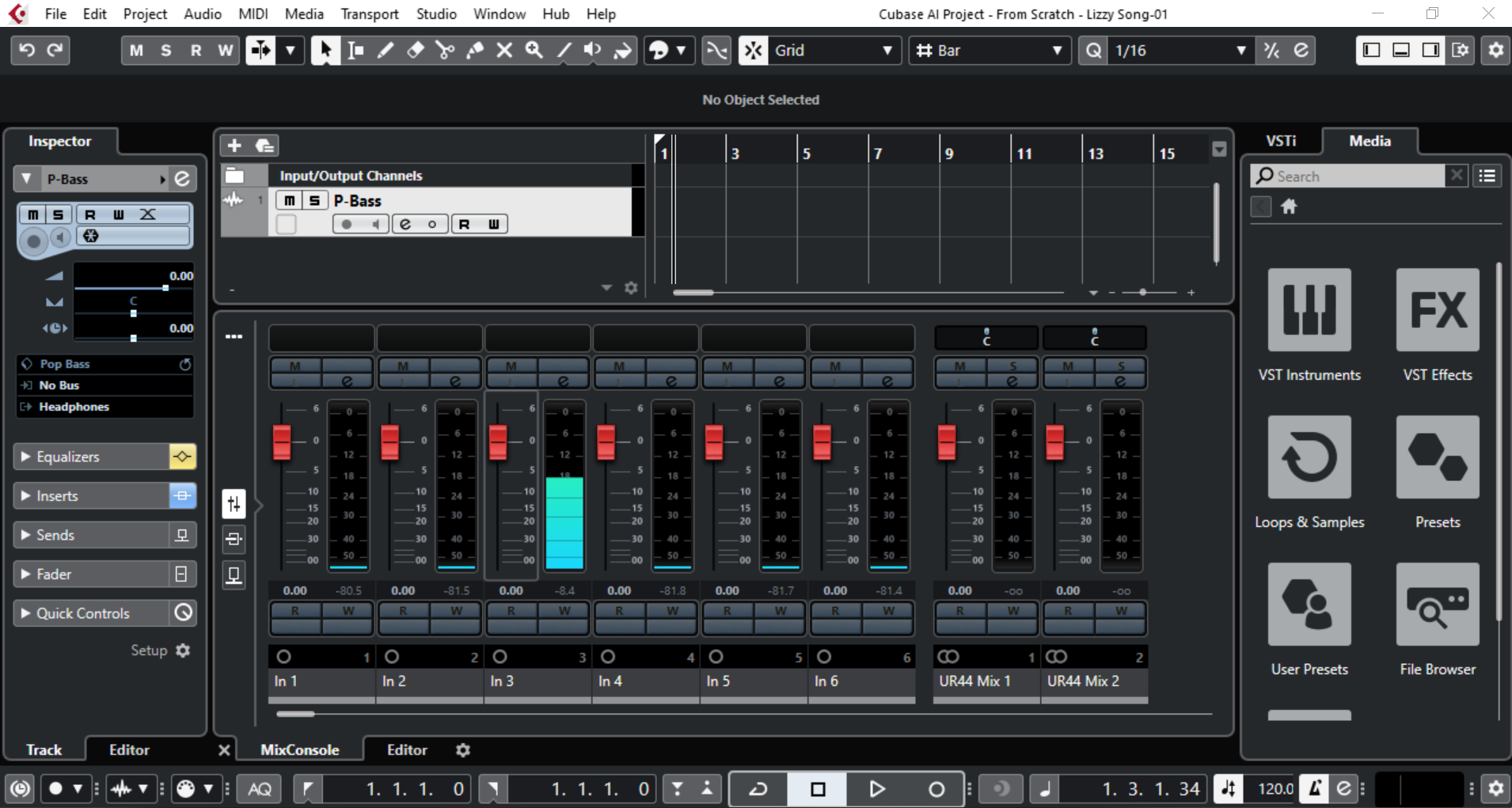This screenshot has height=808, width=1512.
Task: Open MixConsole functions three-dot menu
Action: coord(234,336)
